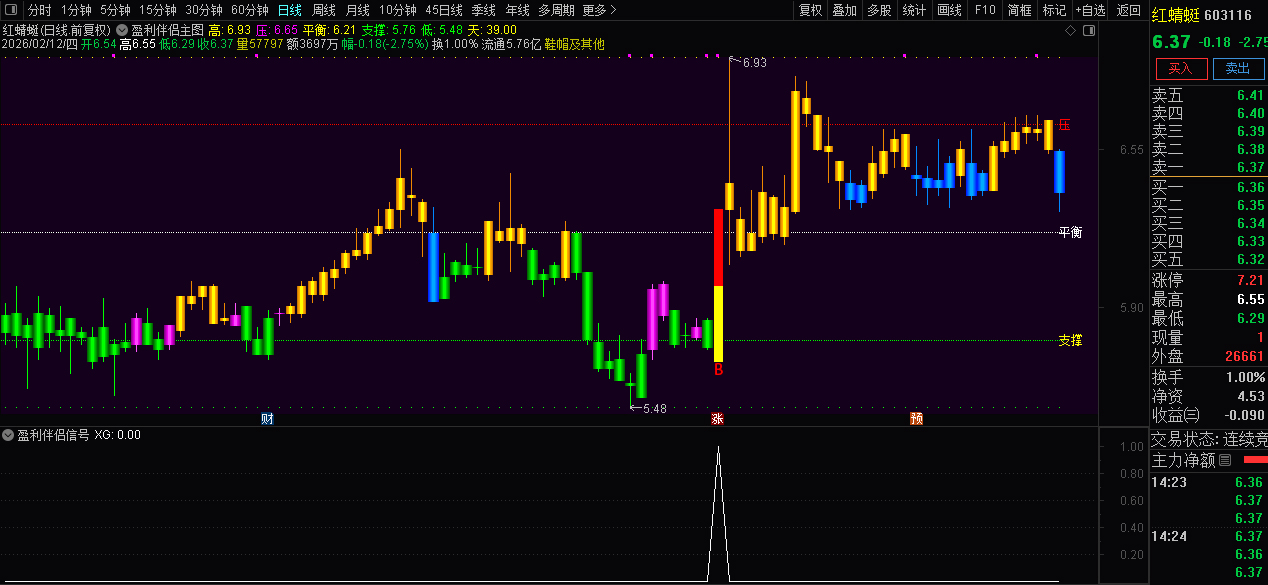Viewport: 1268px width, 585px height.
Task: Click the 涨停 value 7.21
Action: click(x=1250, y=280)
